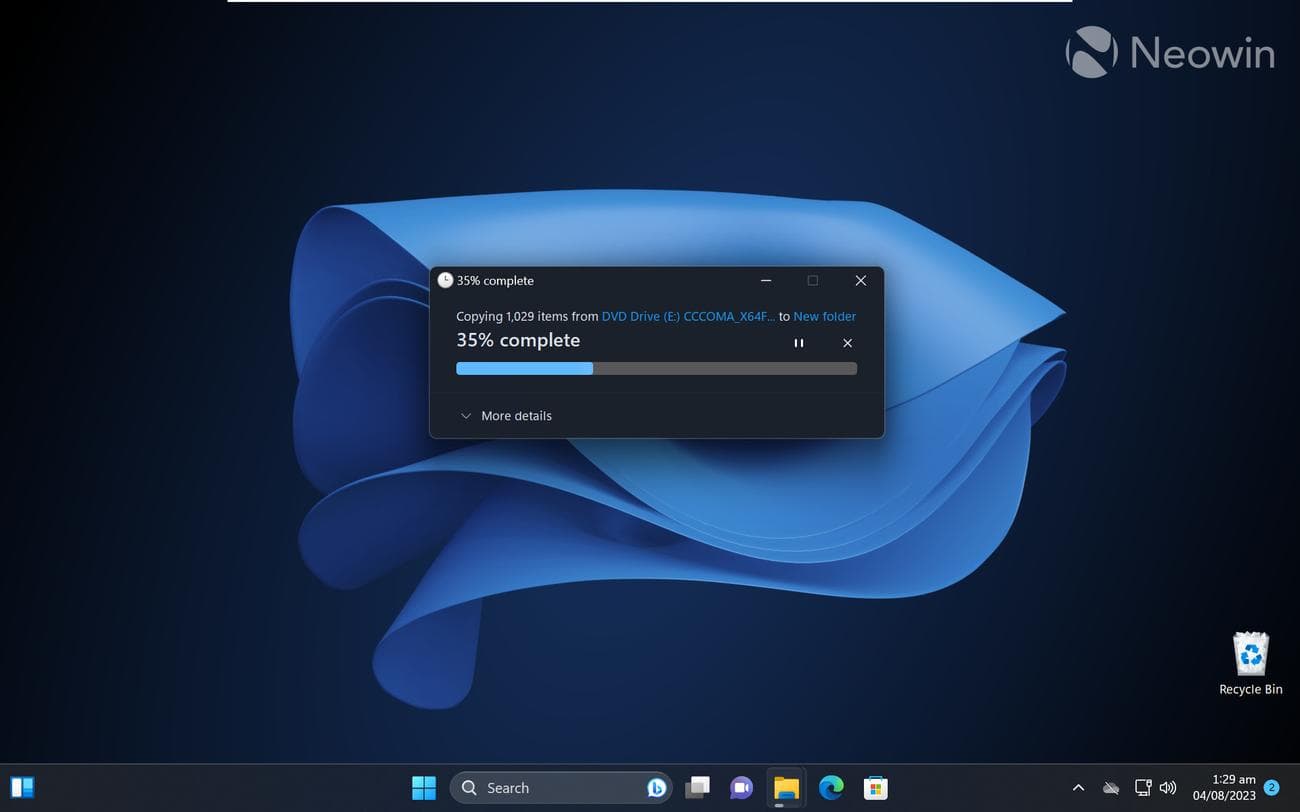Screen dimensions: 1300x812
Task: Click the OneDrive cloud icon in the tray
Action: (1111, 787)
